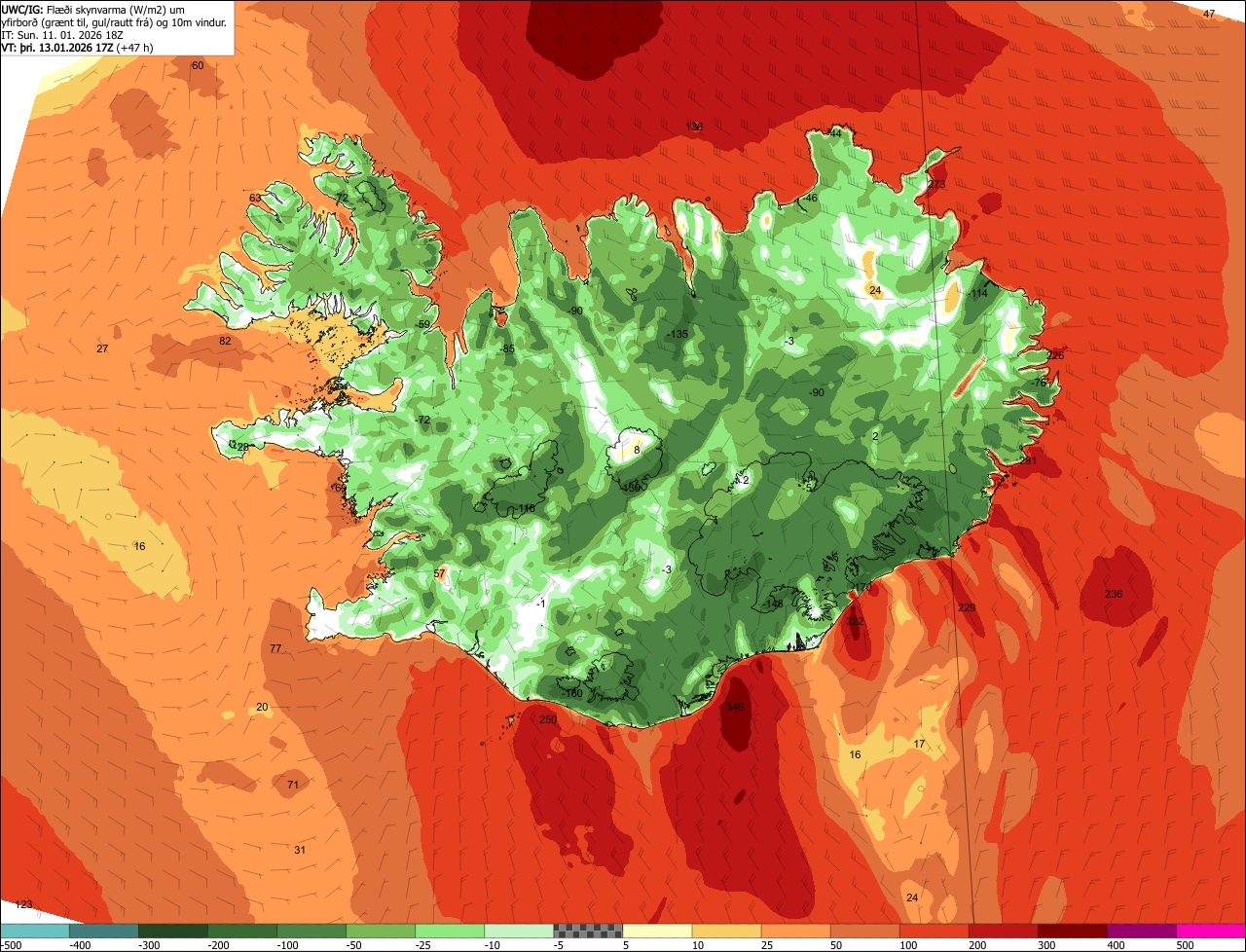Click the value '-46' on the north coast
1246x952 pixels.
[810, 198]
